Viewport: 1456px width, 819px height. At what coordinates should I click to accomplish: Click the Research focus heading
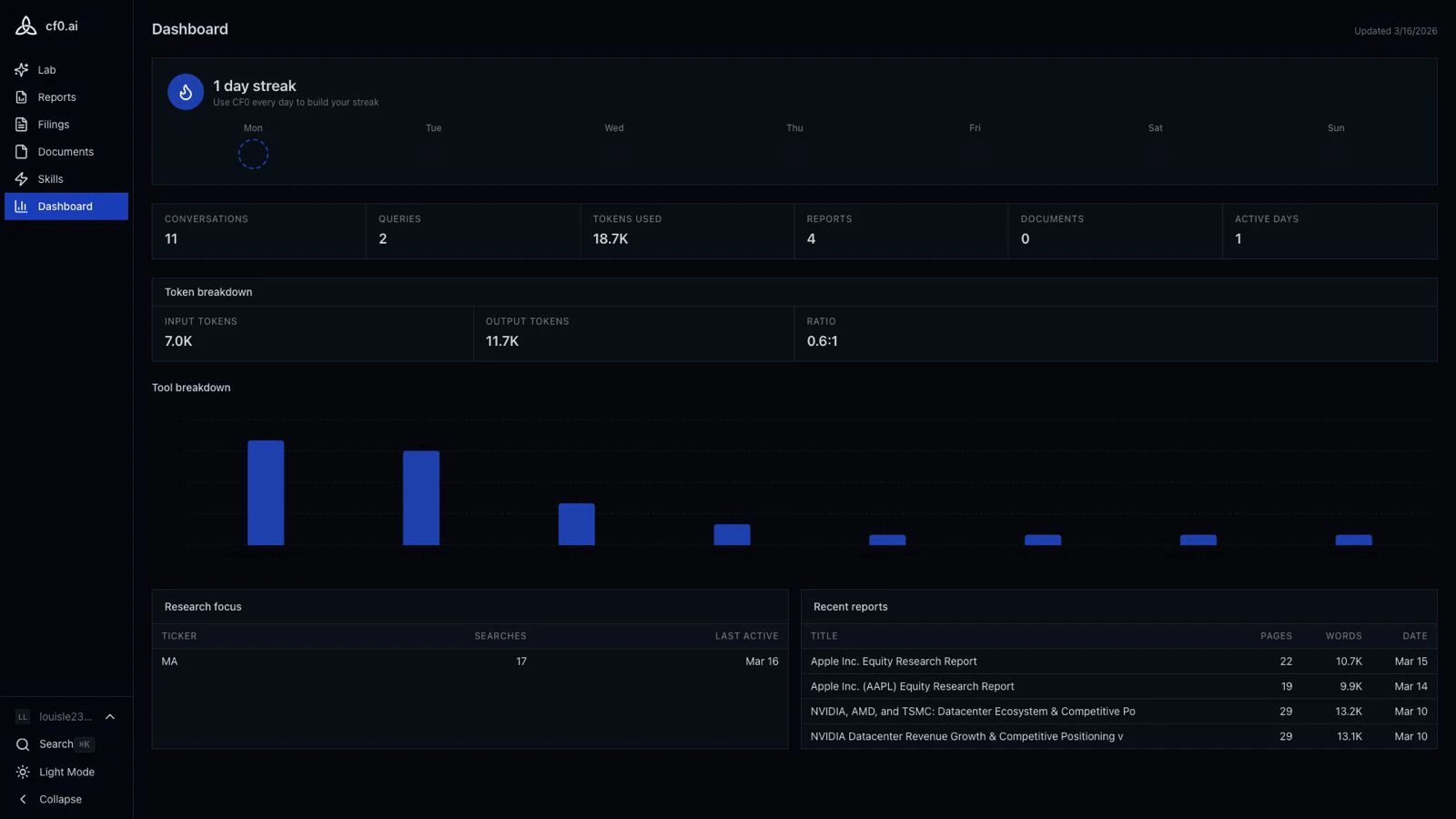[203, 607]
